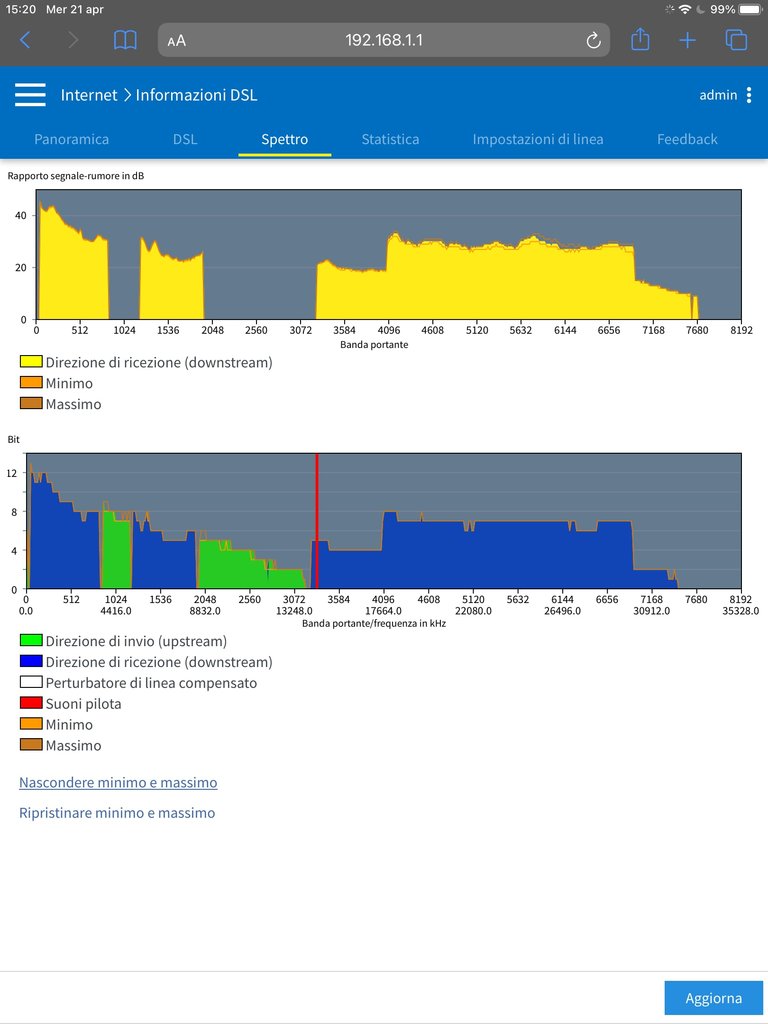This screenshot has height=1024, width=768.
Task: Tap the Safari back arrow
Action: pos(25,40)
